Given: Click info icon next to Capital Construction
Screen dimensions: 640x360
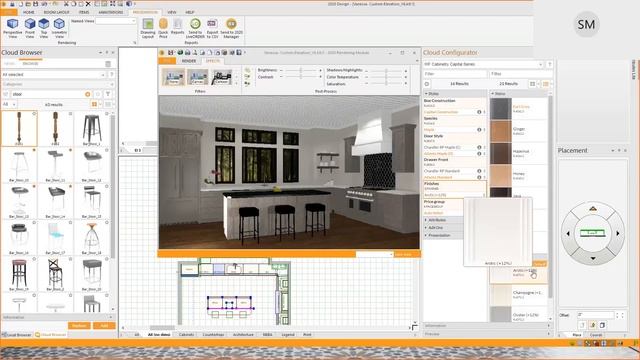Looking at the screenshot, I should click(x=479, y=112).
